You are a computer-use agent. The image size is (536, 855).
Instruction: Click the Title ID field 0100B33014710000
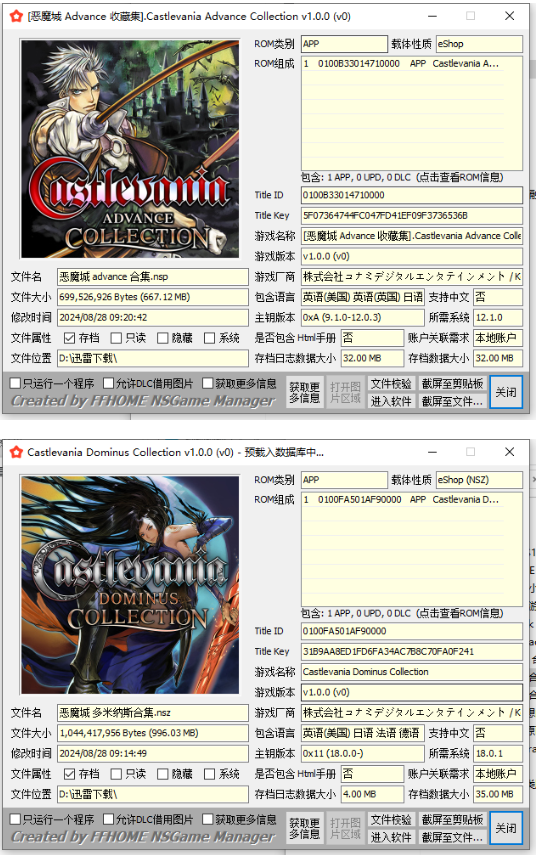click(x=412, y=195)
